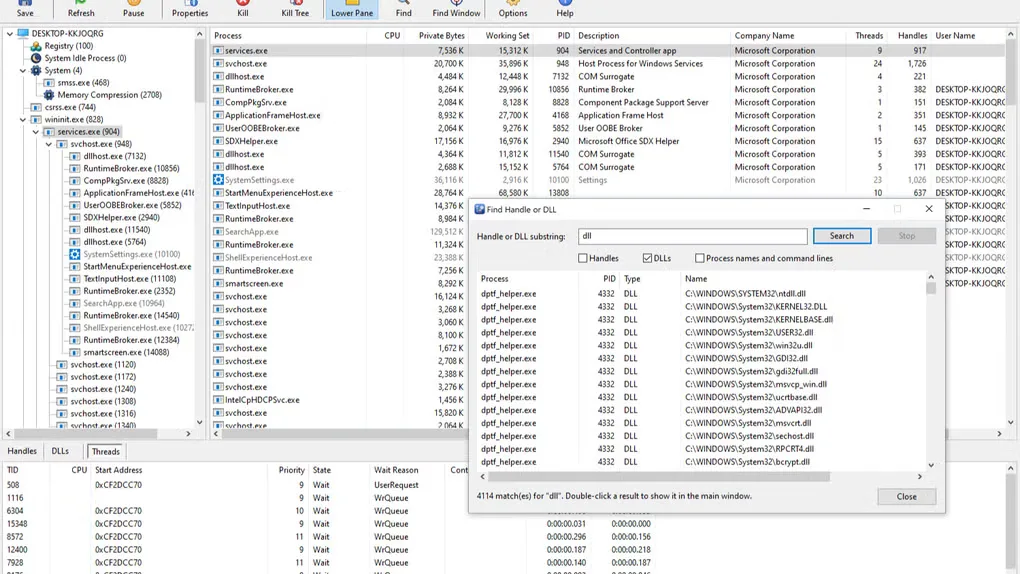The height and width of the screenshot is (574, 1020).
Task: Click the Kill Tree toolbar icon
Action: pyautogui.click(x=295, y=8)
